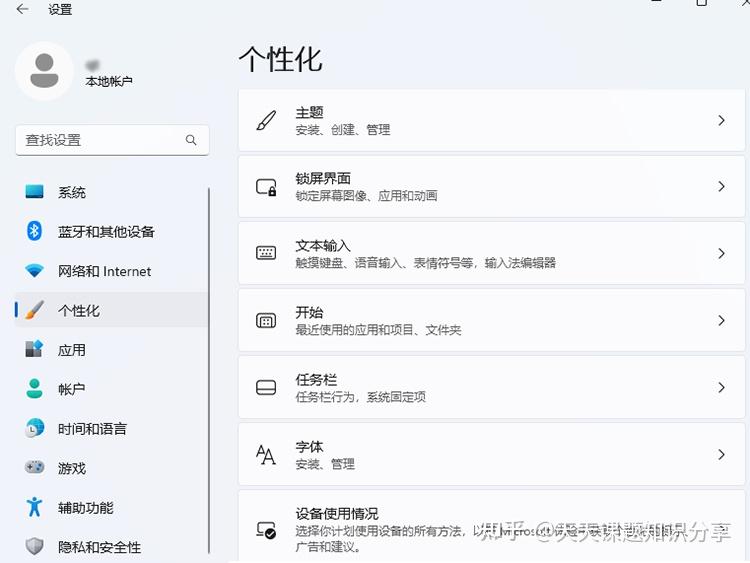Screen dimensions: 750x563
Task: Click the sidebar vertical scrollbar
Action: click(x=209, y=371)
